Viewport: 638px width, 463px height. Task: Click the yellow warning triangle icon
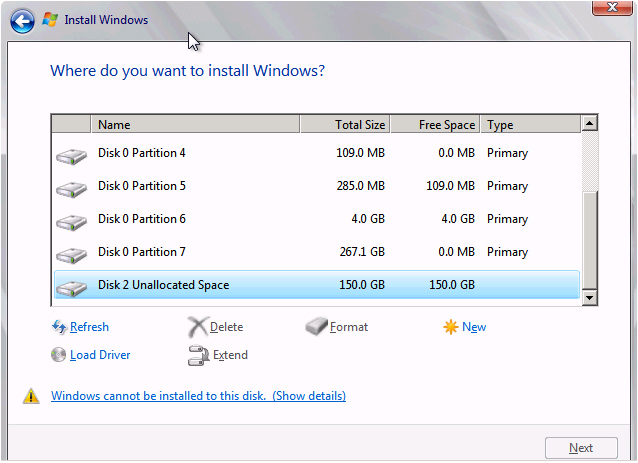(31, 396)
